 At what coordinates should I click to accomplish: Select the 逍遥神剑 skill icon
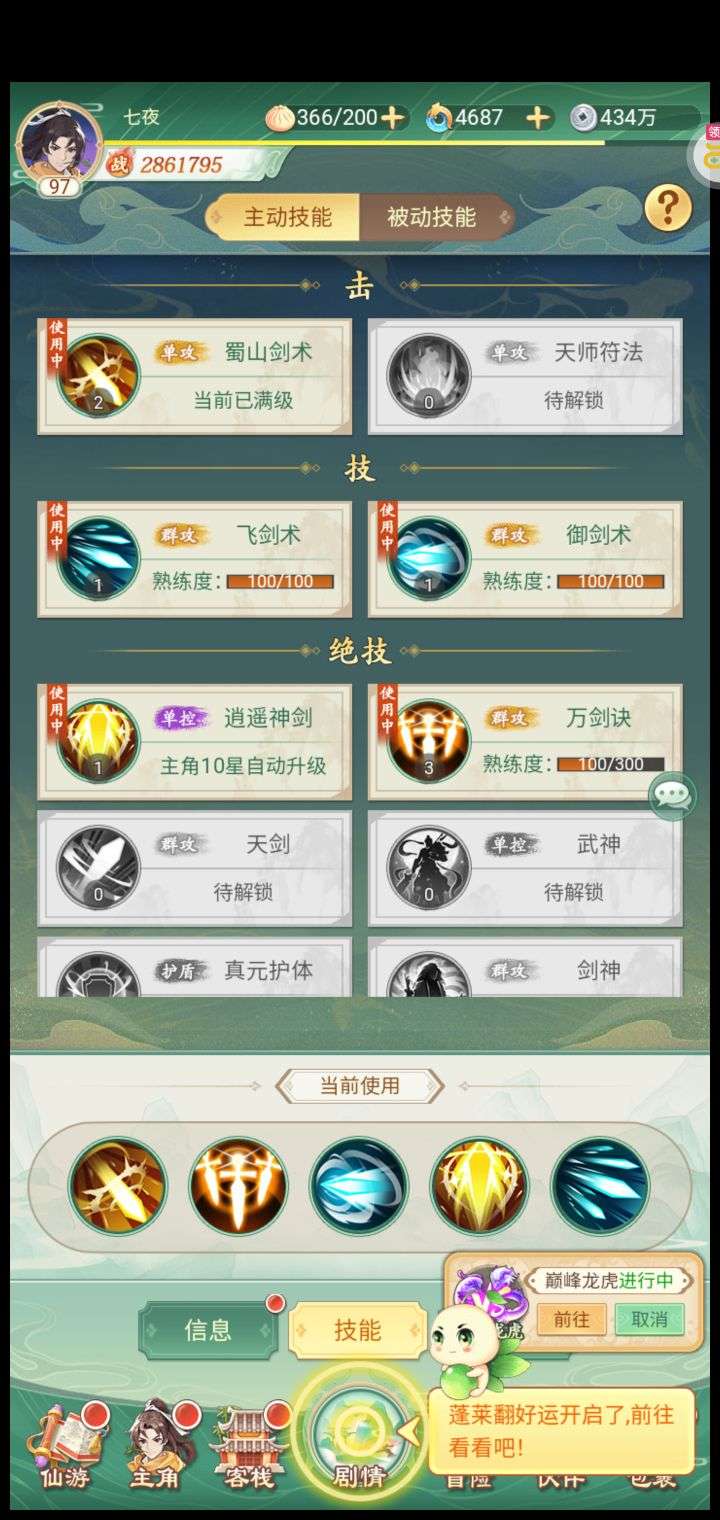98,742
